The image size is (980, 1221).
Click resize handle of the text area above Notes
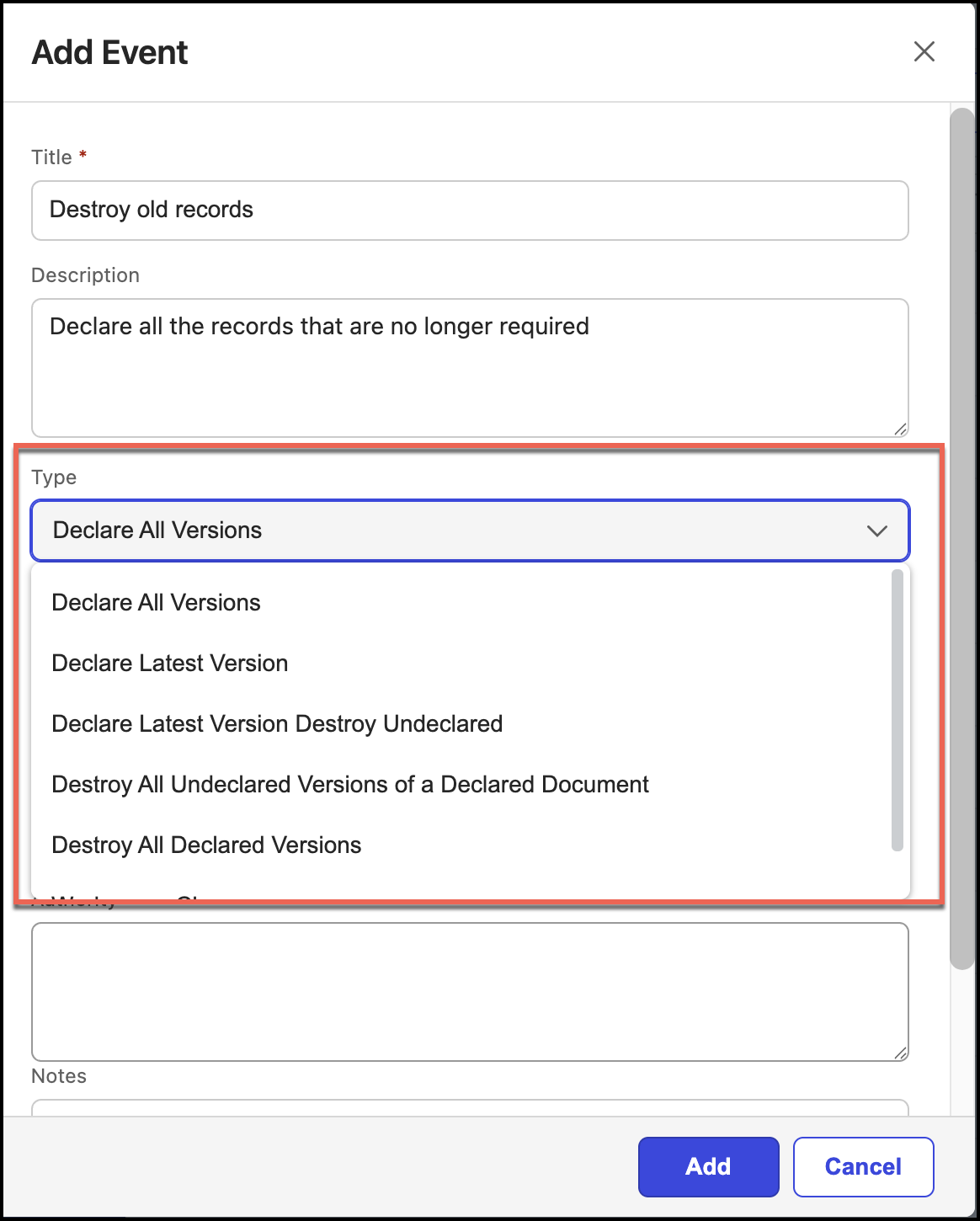pyautogui.click(x=900, y=1053)
